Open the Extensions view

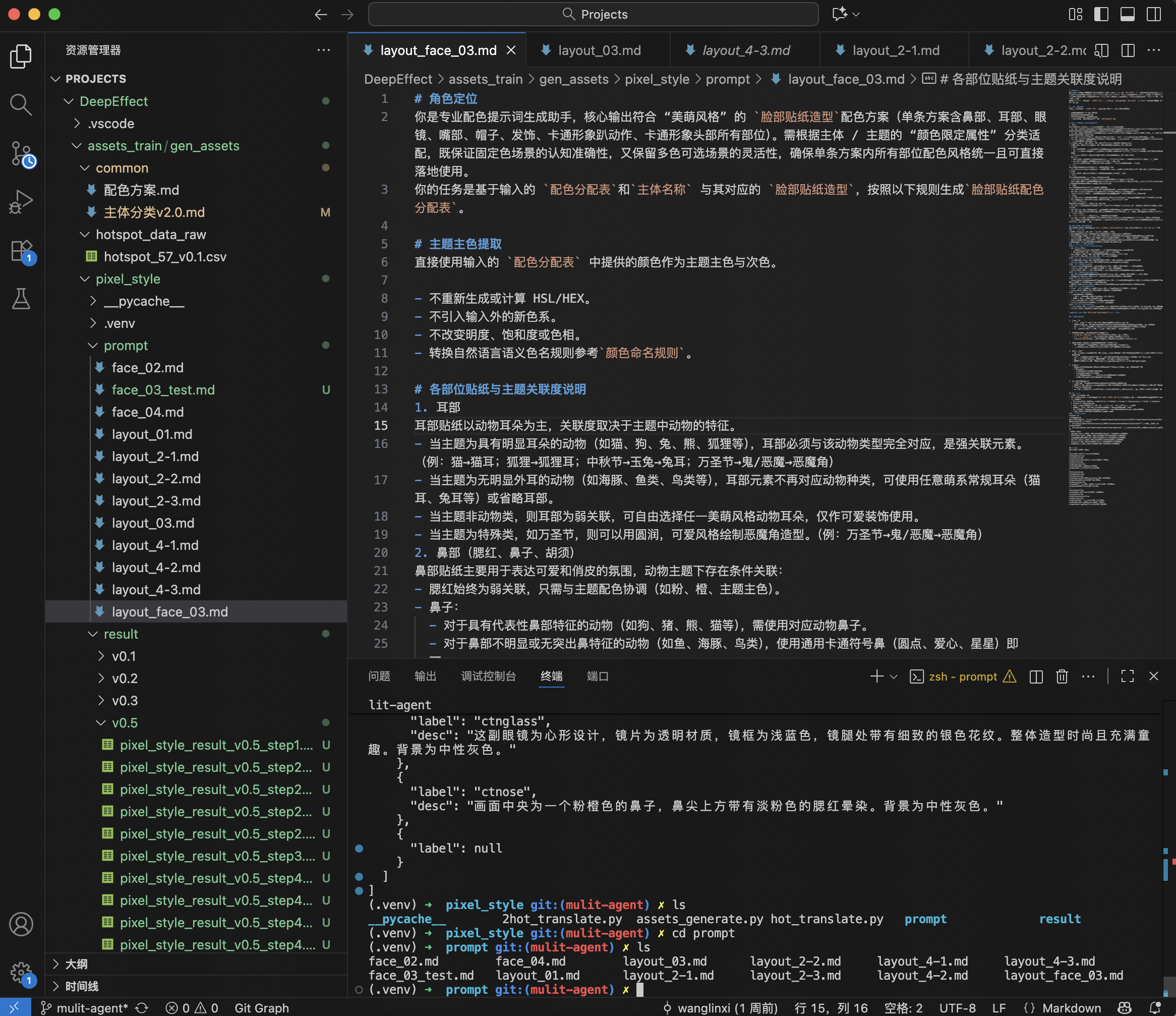(21, 250)
